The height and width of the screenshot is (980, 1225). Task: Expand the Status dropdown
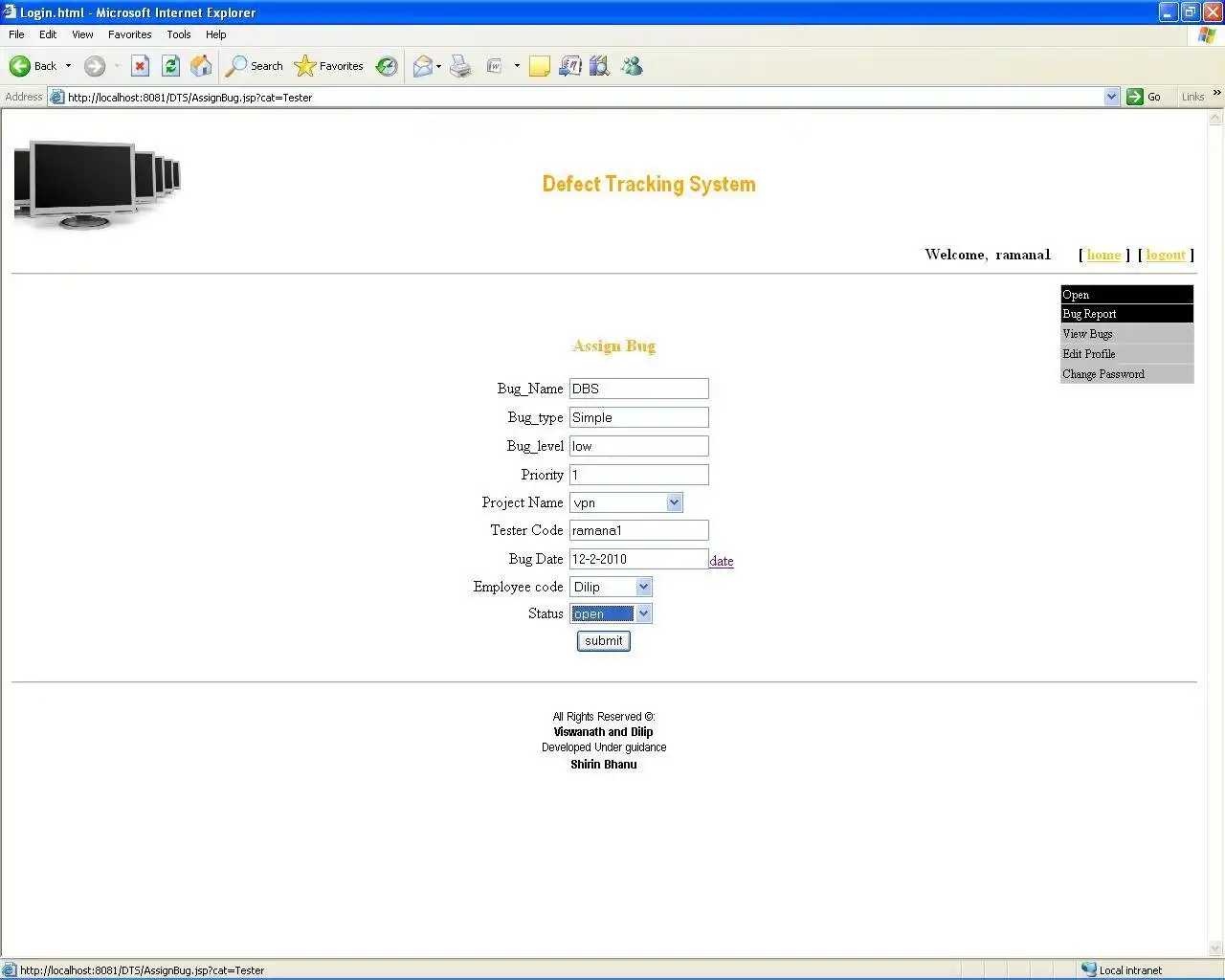[x=643, y=613]
